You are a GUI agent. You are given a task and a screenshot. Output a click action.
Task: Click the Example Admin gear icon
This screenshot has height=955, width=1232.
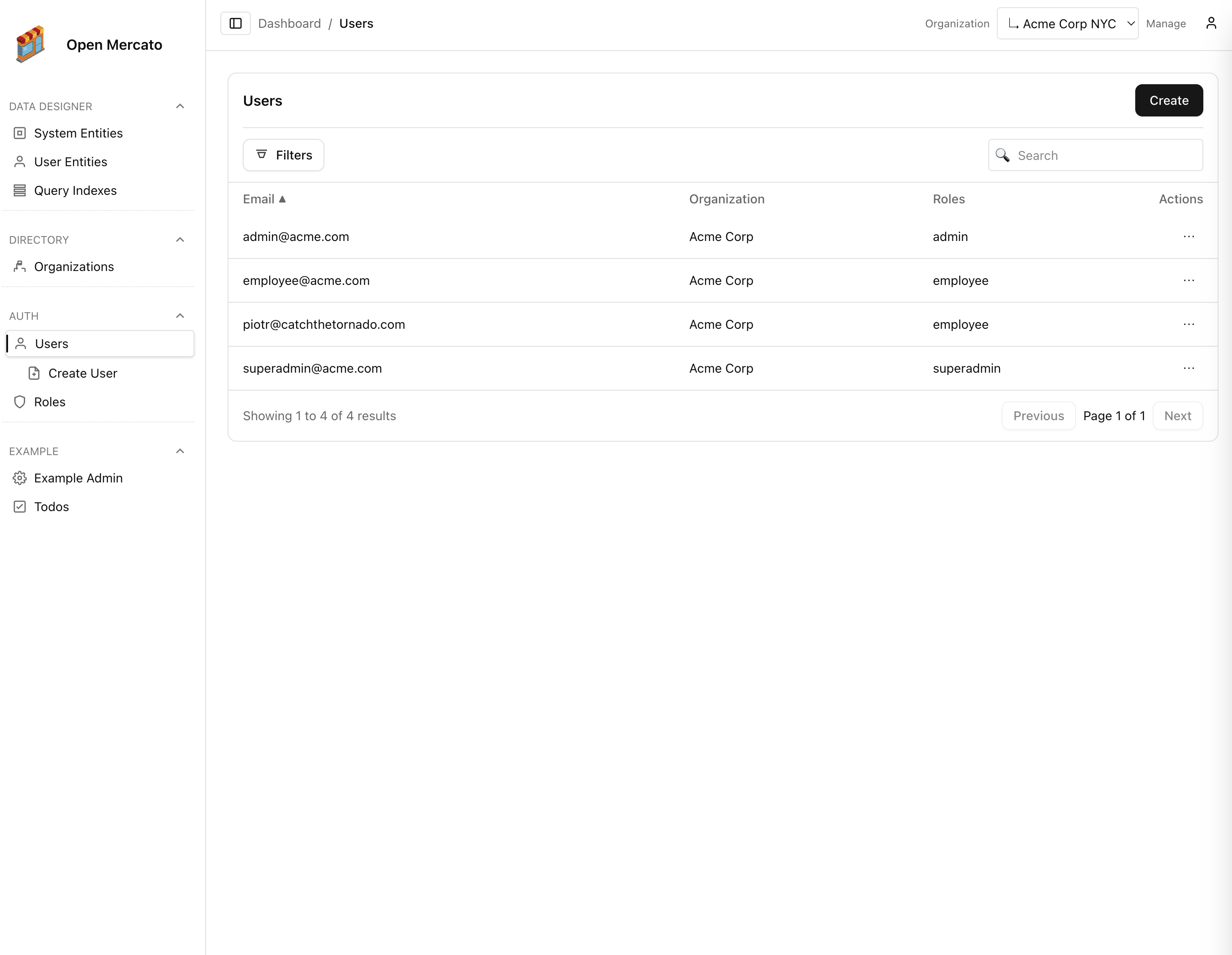pyautogui.click(x=20, y=478)
